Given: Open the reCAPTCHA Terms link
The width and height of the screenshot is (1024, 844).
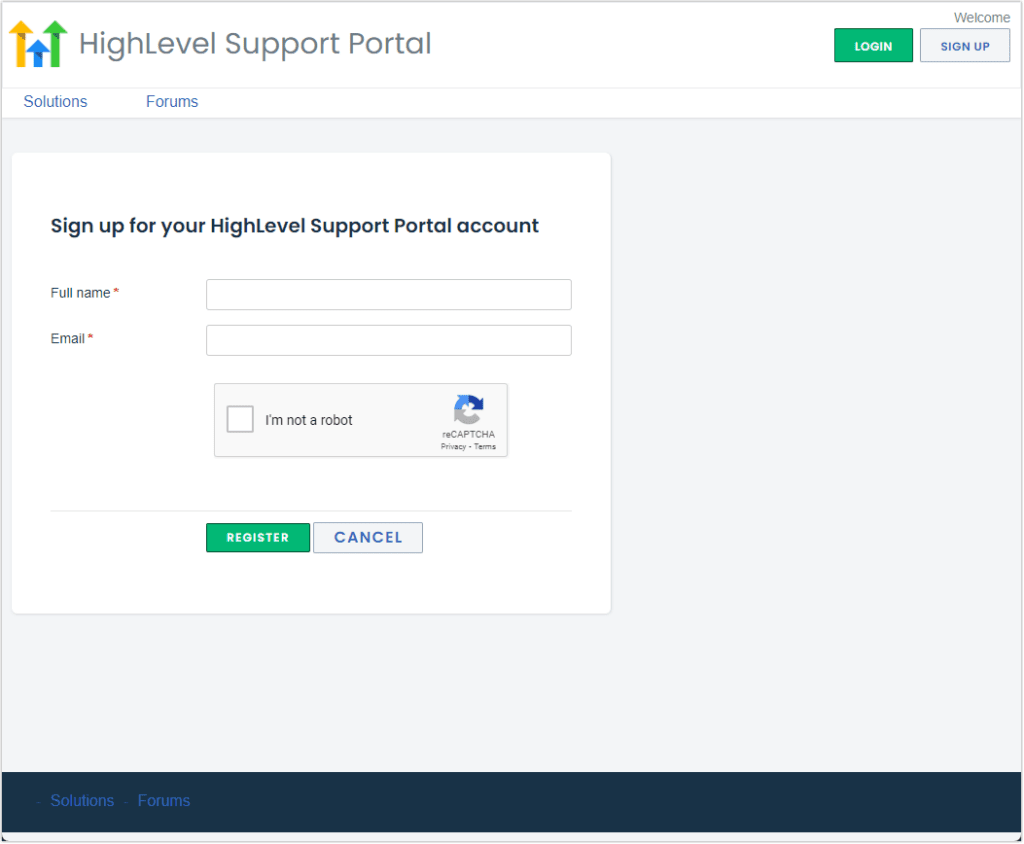Looking at the screenshot, I should [485, 447].
